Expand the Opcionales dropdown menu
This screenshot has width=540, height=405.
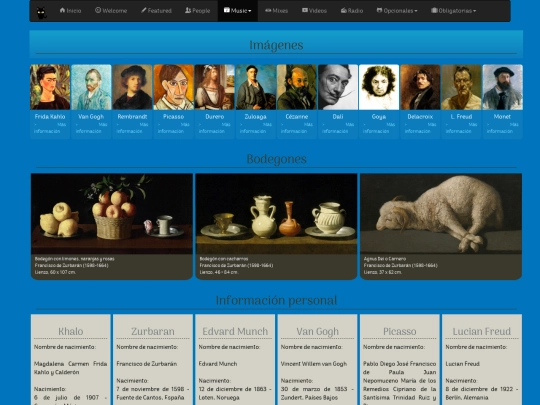397,11
